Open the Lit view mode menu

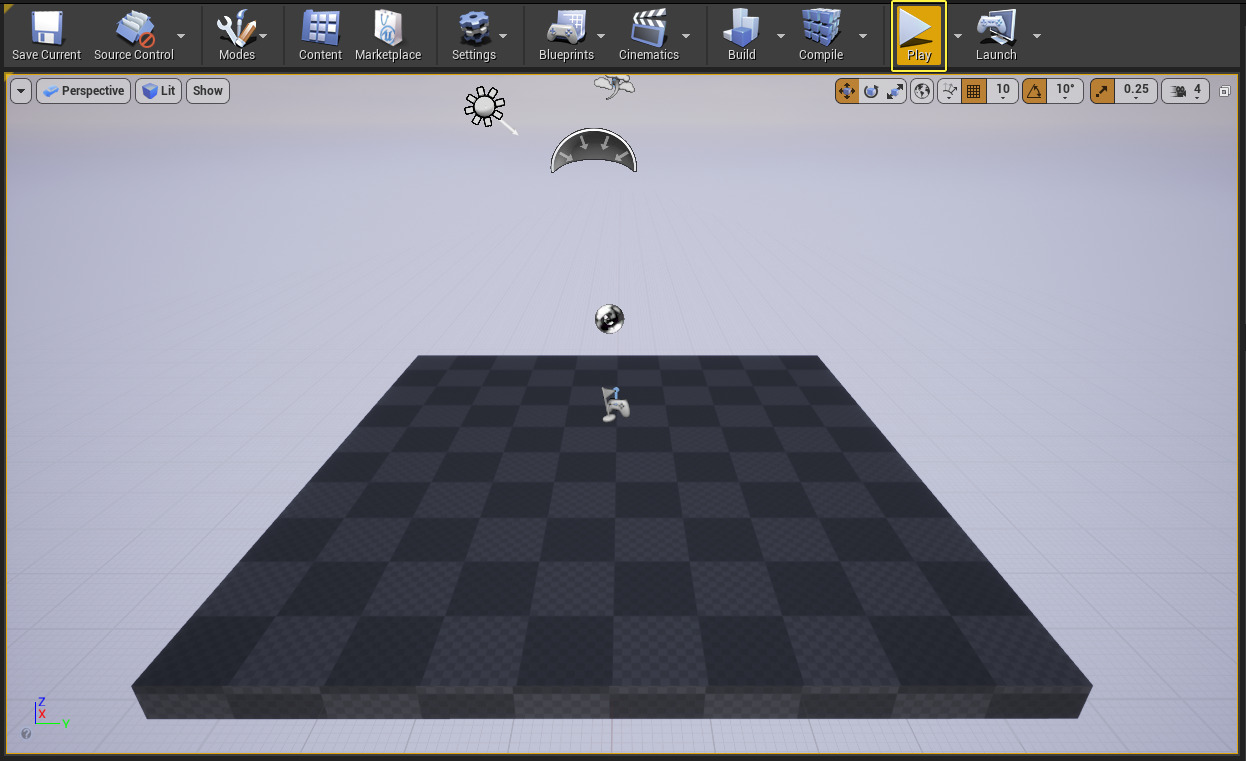click(x=158, y=91)
